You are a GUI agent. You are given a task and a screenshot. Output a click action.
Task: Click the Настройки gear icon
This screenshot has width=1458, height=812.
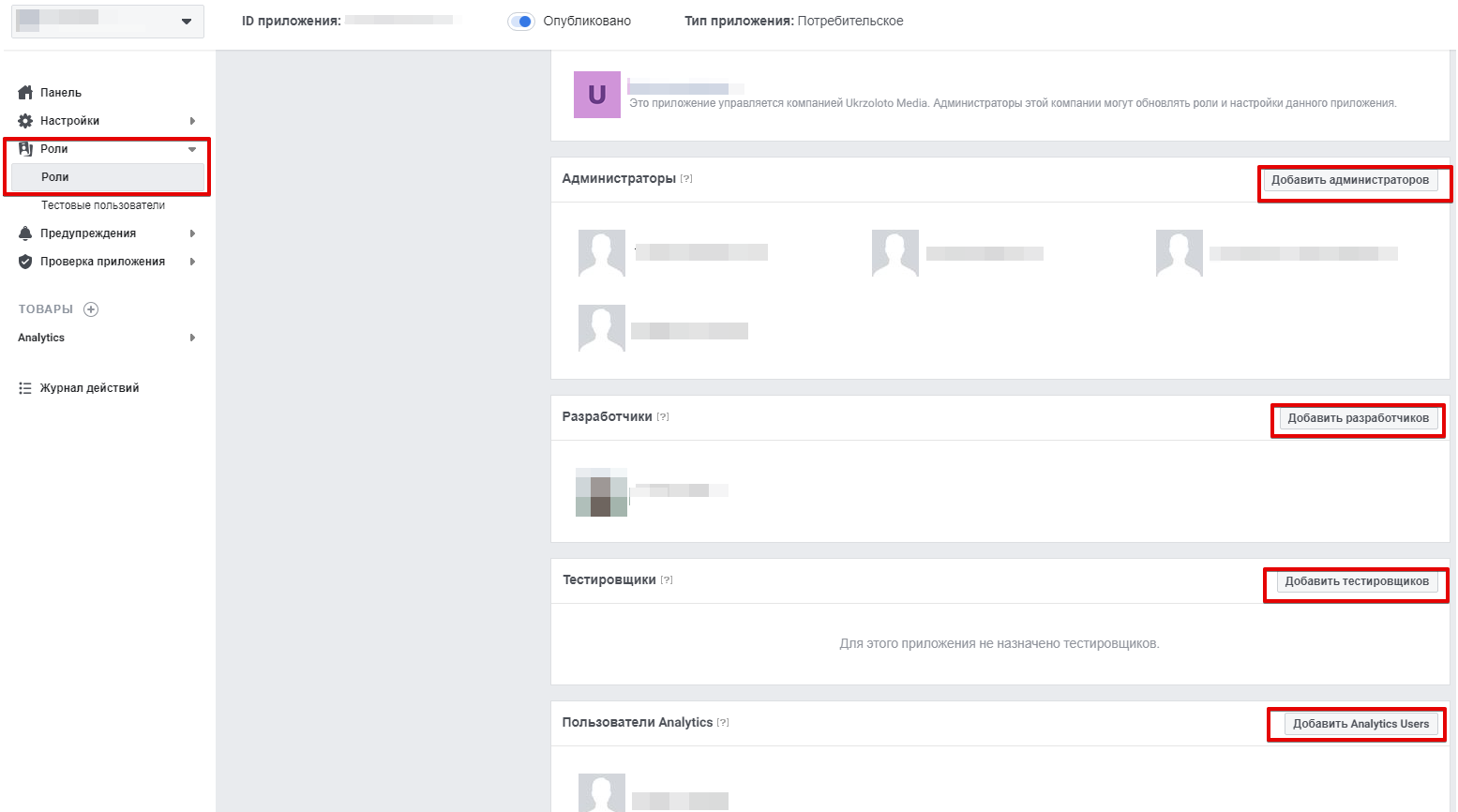(x=25, y=121)
